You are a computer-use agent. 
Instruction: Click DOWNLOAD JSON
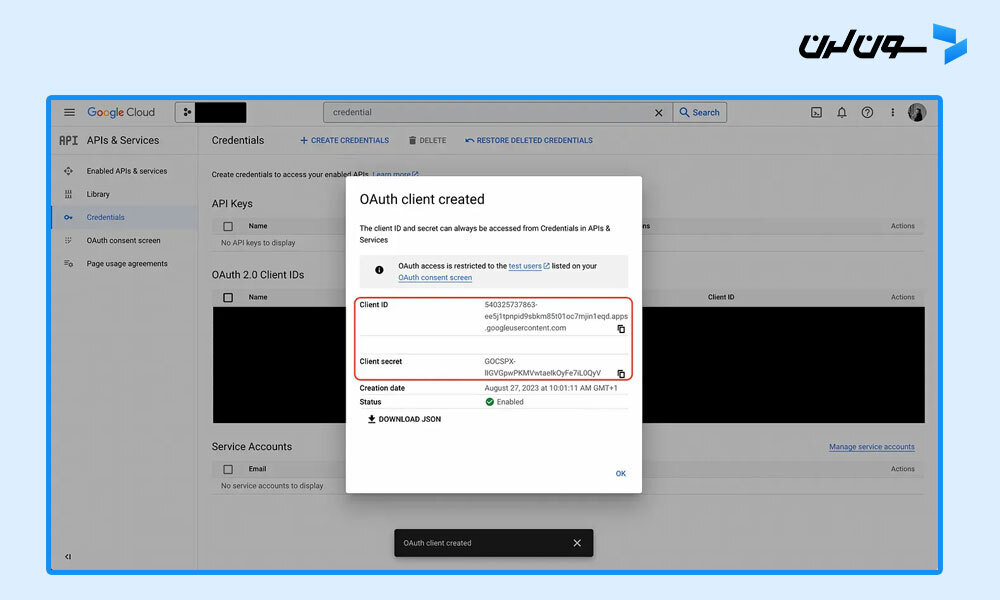pos(404,419)
